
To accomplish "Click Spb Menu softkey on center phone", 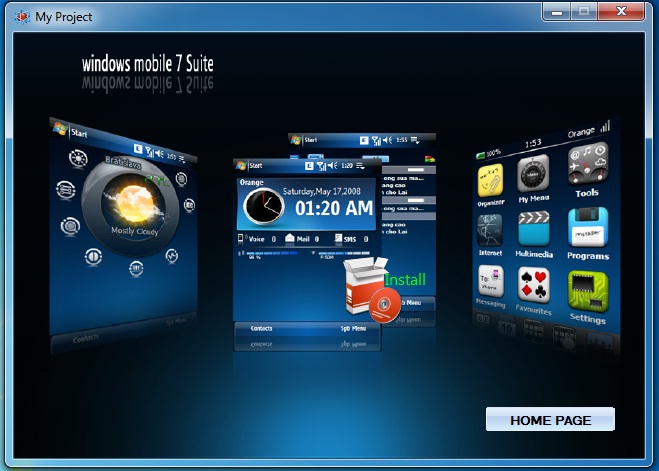I will pos(353,329).
